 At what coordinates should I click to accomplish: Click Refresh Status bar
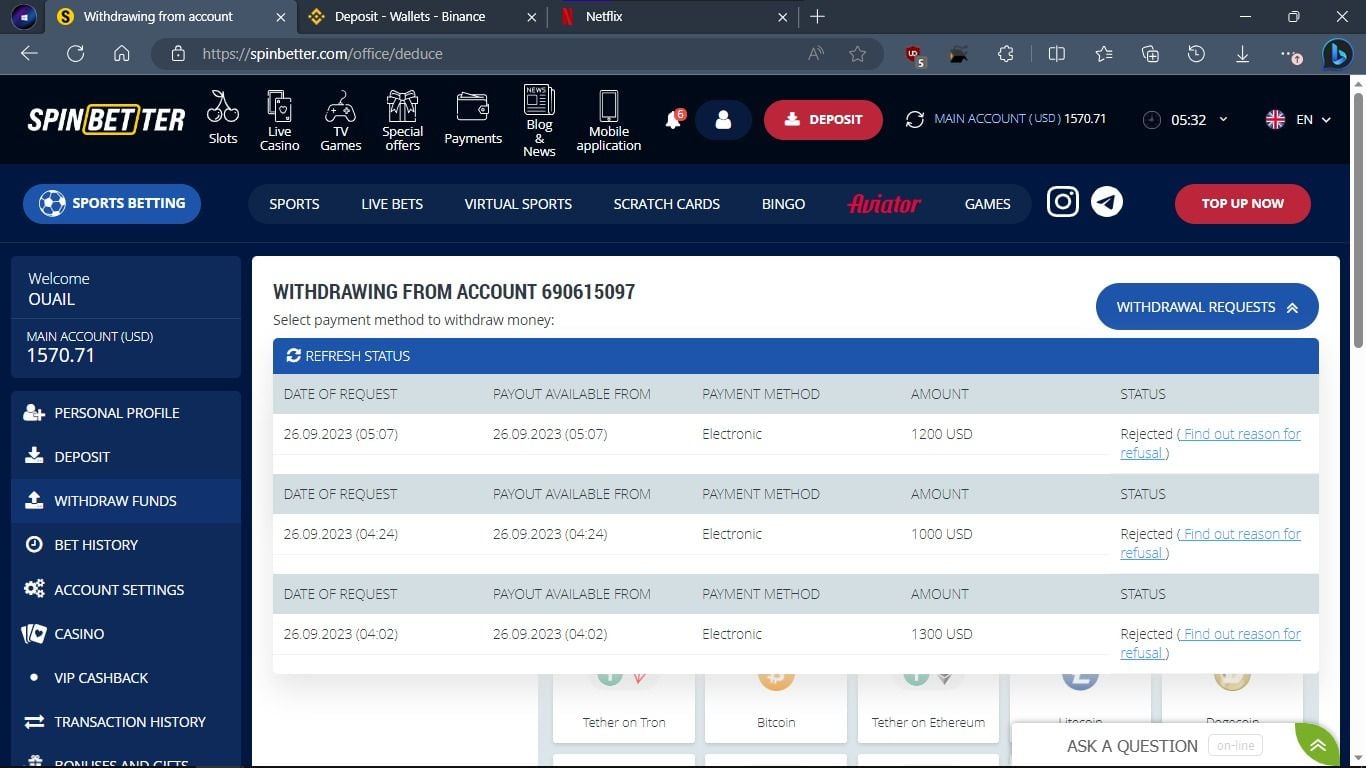795,356
